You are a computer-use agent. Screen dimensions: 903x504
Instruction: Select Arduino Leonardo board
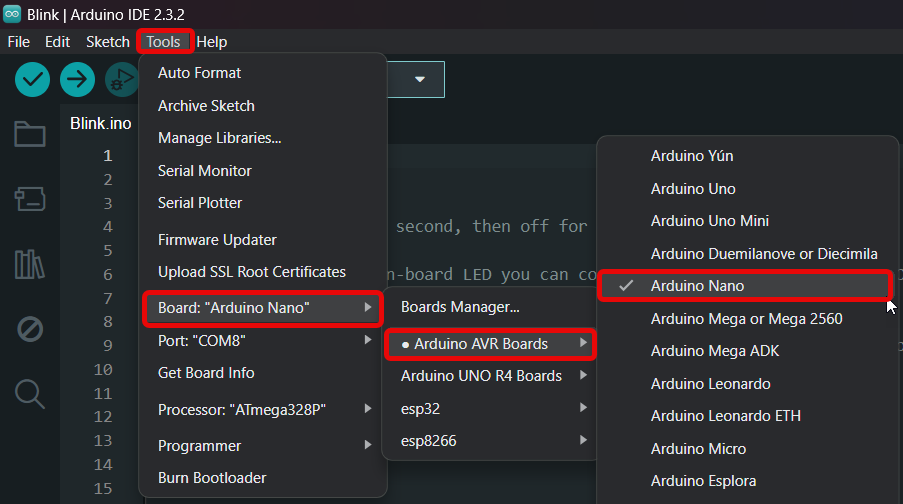[x=746, y=384]
